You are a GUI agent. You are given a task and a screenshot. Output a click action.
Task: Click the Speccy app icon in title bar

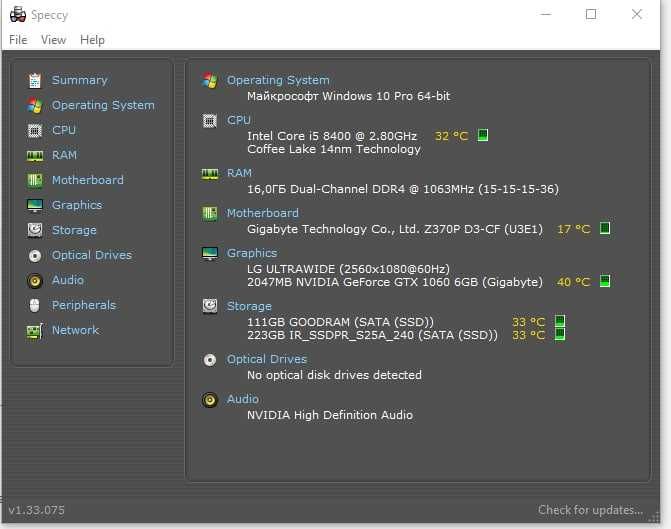coord(18,15)
